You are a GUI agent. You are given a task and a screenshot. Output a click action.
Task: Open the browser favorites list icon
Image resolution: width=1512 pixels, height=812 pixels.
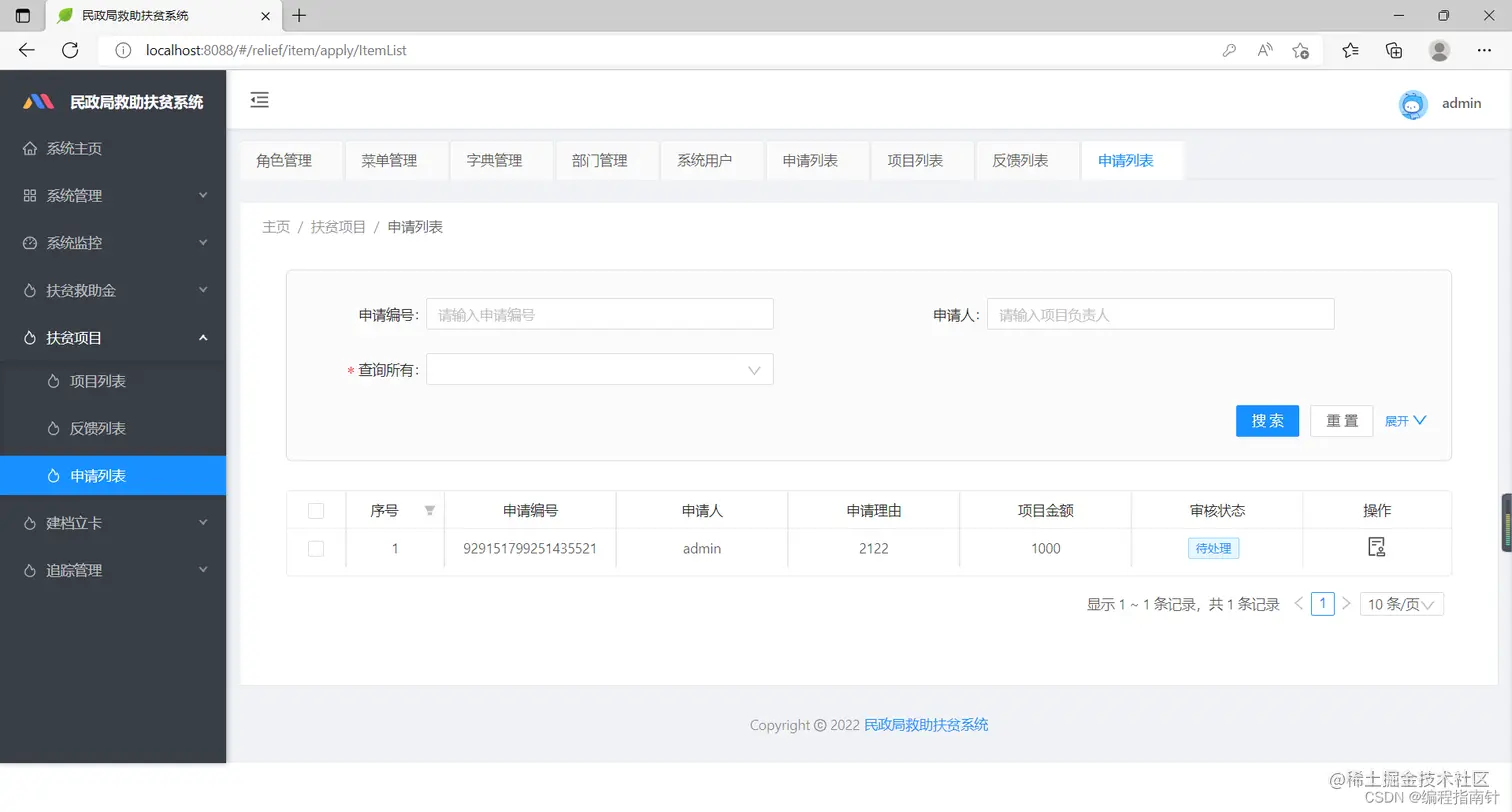pyautogui.click(x=1350, y=50)
